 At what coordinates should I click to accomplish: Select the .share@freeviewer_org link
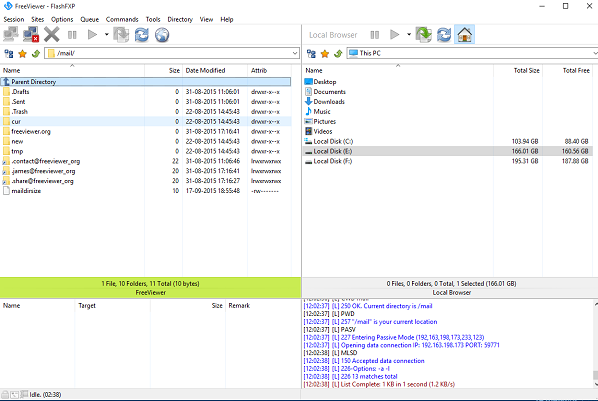(146, 181)
